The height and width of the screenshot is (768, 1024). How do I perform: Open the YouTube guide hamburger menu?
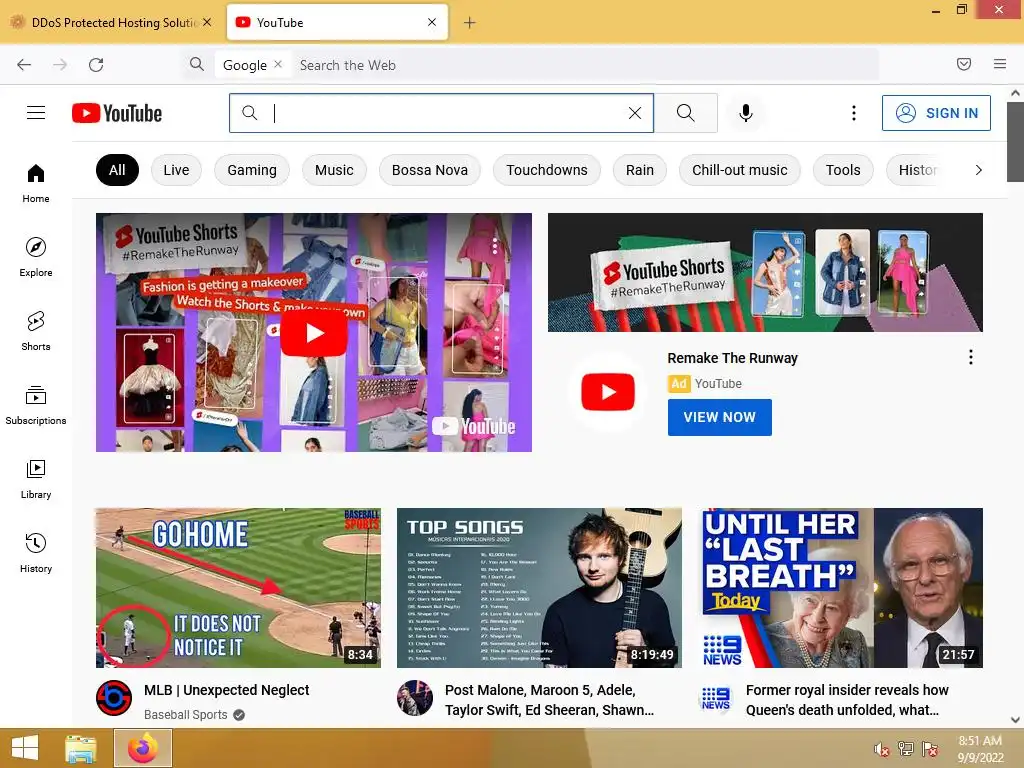click(36, 113)
